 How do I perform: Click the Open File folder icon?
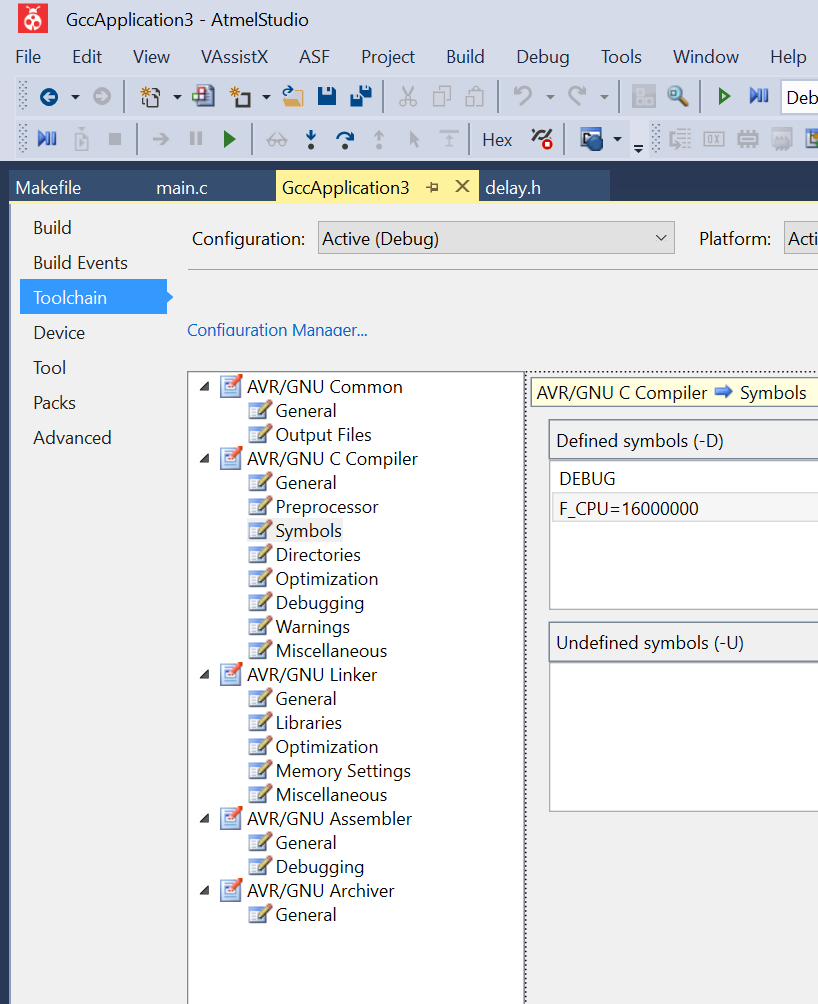pos(293,97)
